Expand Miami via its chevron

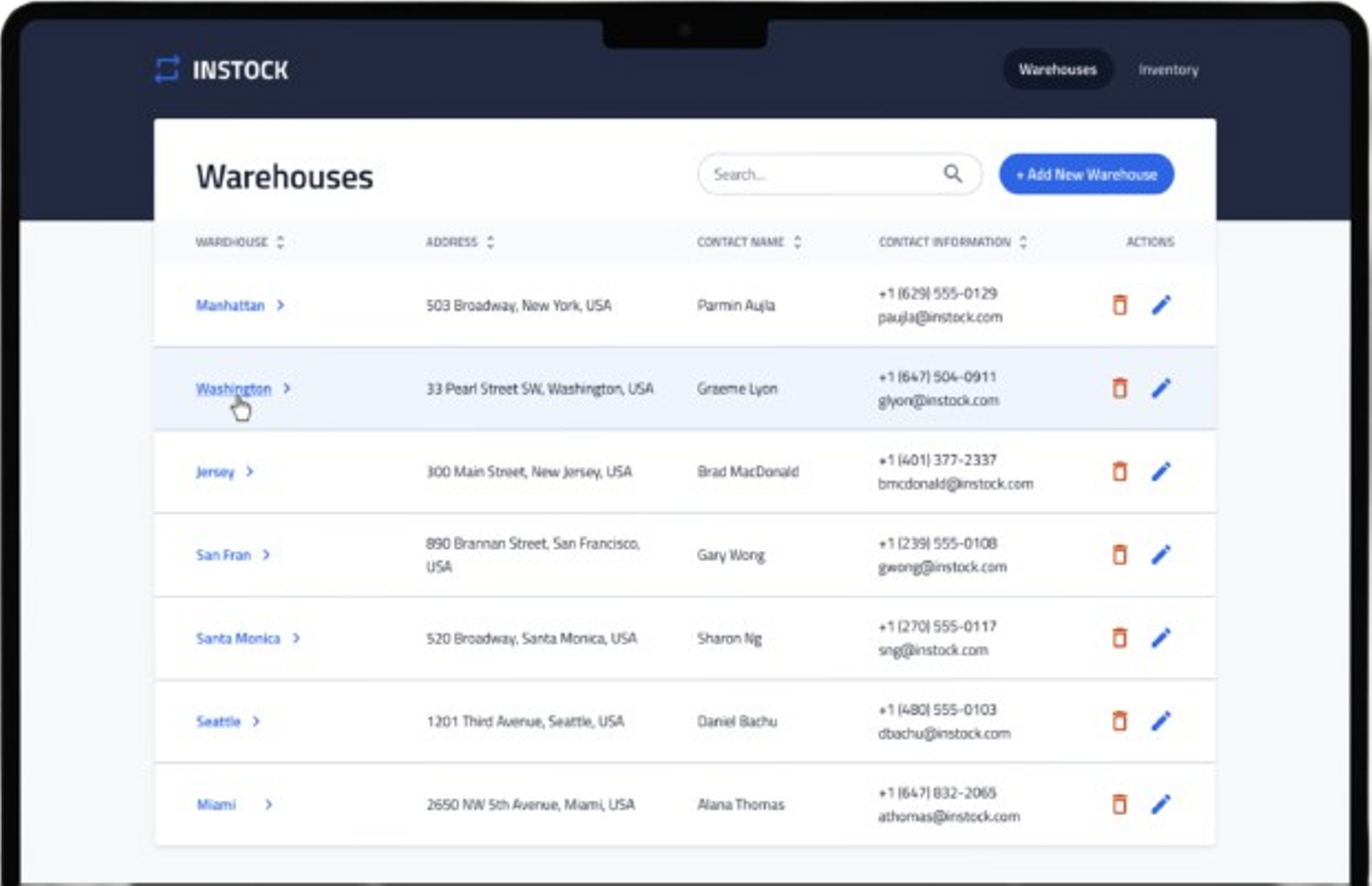coord(269,805)
